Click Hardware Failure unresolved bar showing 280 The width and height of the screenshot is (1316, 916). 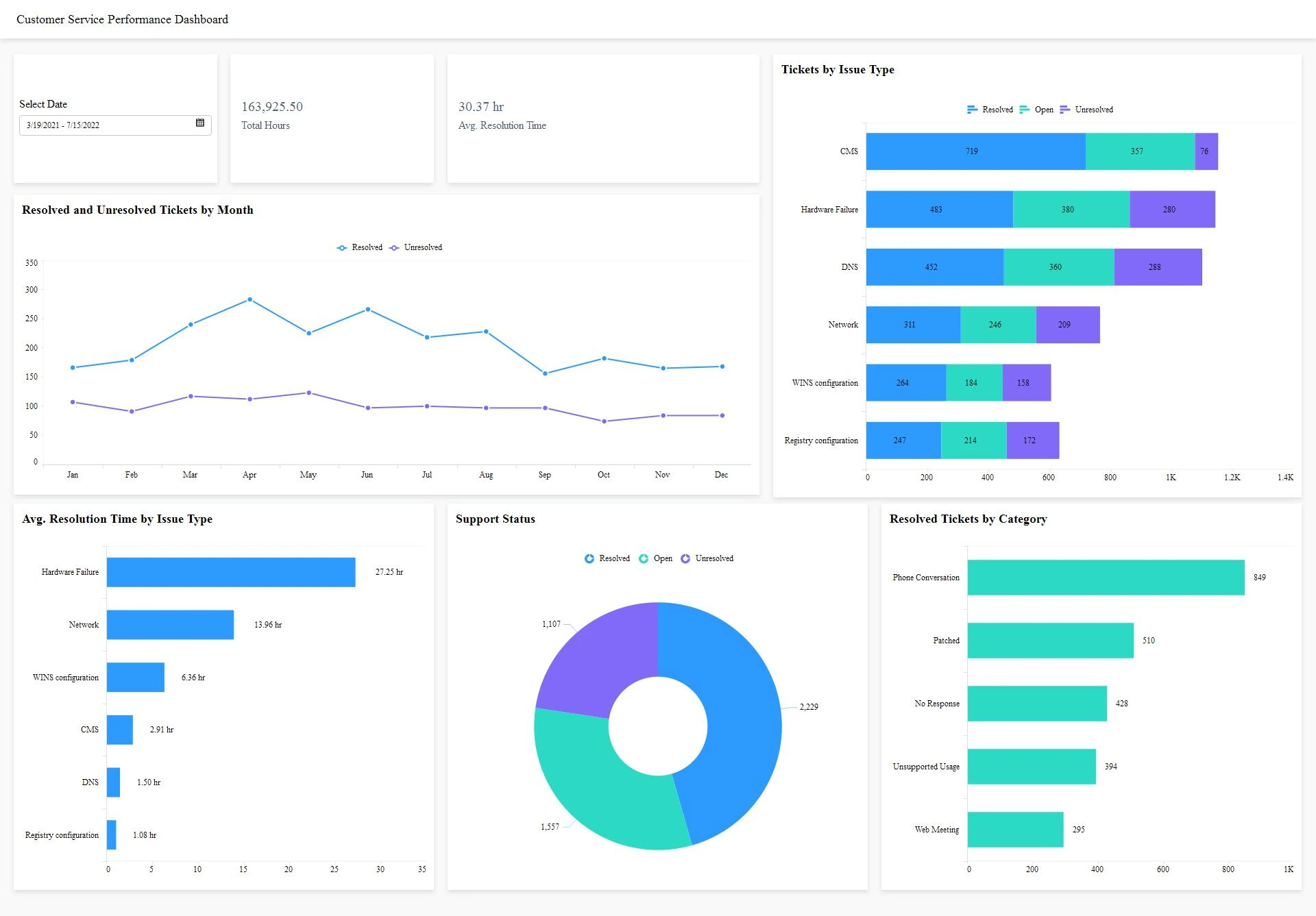click(1172, 209)
